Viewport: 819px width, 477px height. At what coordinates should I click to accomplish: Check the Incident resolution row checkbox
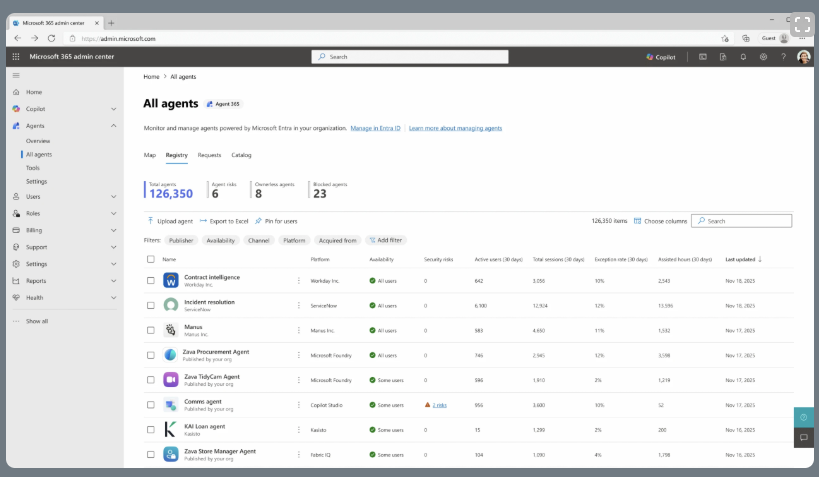point(151,305)
